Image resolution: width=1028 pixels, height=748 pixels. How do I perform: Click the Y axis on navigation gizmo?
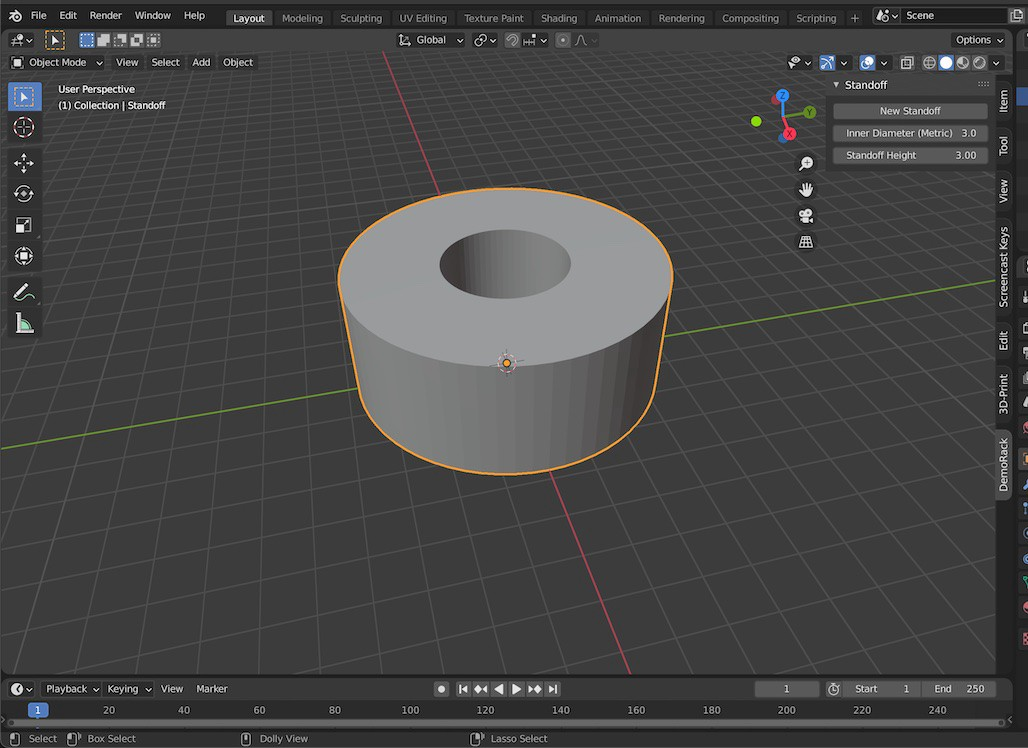(x=810, y=112)
